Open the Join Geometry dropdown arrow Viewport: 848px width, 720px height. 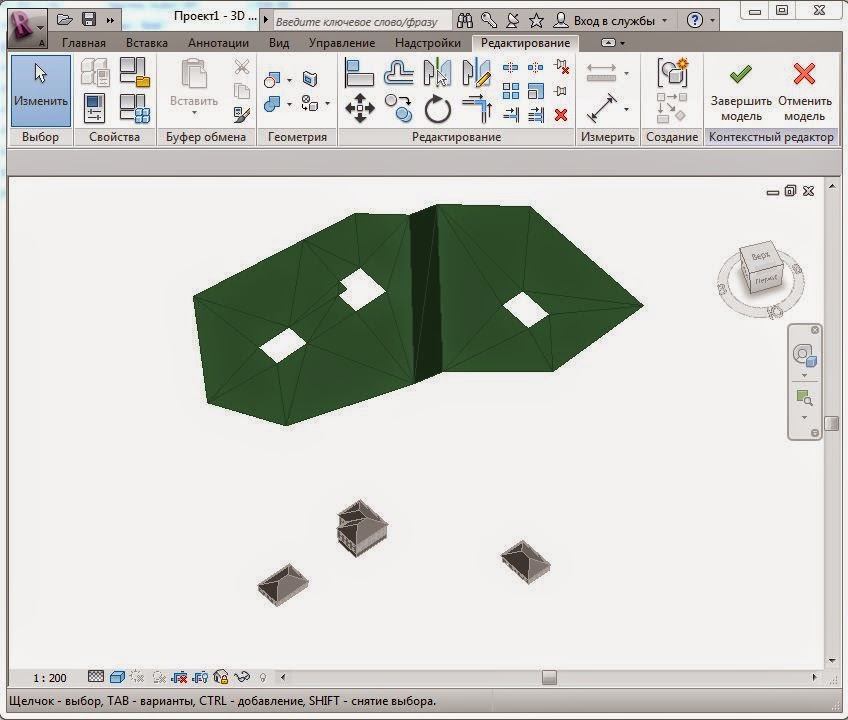(289, 103)
